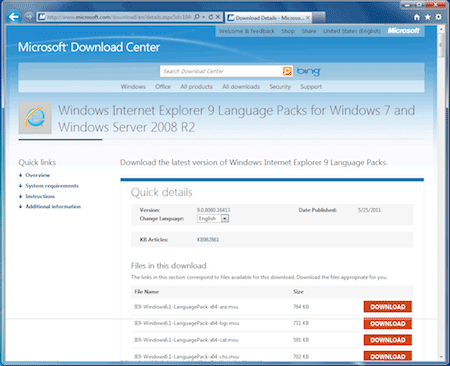Image resolution: width=450 pixels, height=366 pixels.
Task: Open the Security navigation menu item
Action: pos(280,87)
